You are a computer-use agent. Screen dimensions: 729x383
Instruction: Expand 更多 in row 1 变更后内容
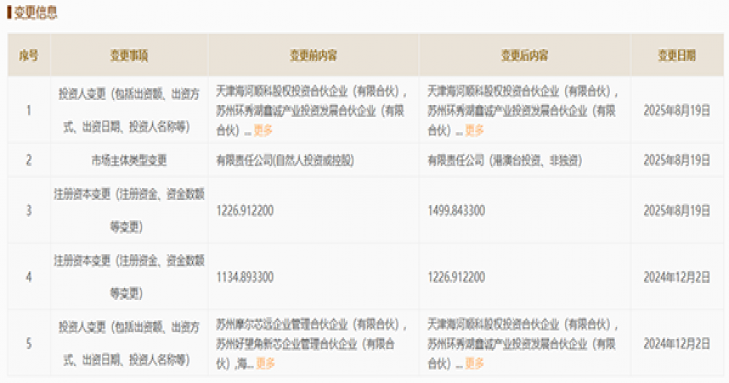[x=474, y=131]
